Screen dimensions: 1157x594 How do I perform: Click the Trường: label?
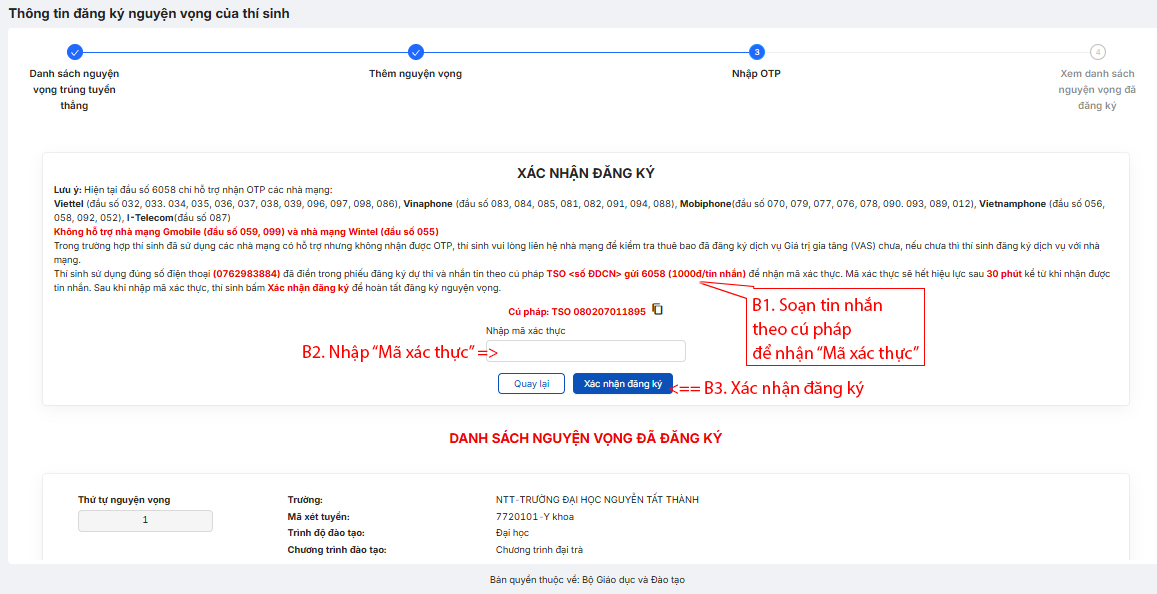305,500
